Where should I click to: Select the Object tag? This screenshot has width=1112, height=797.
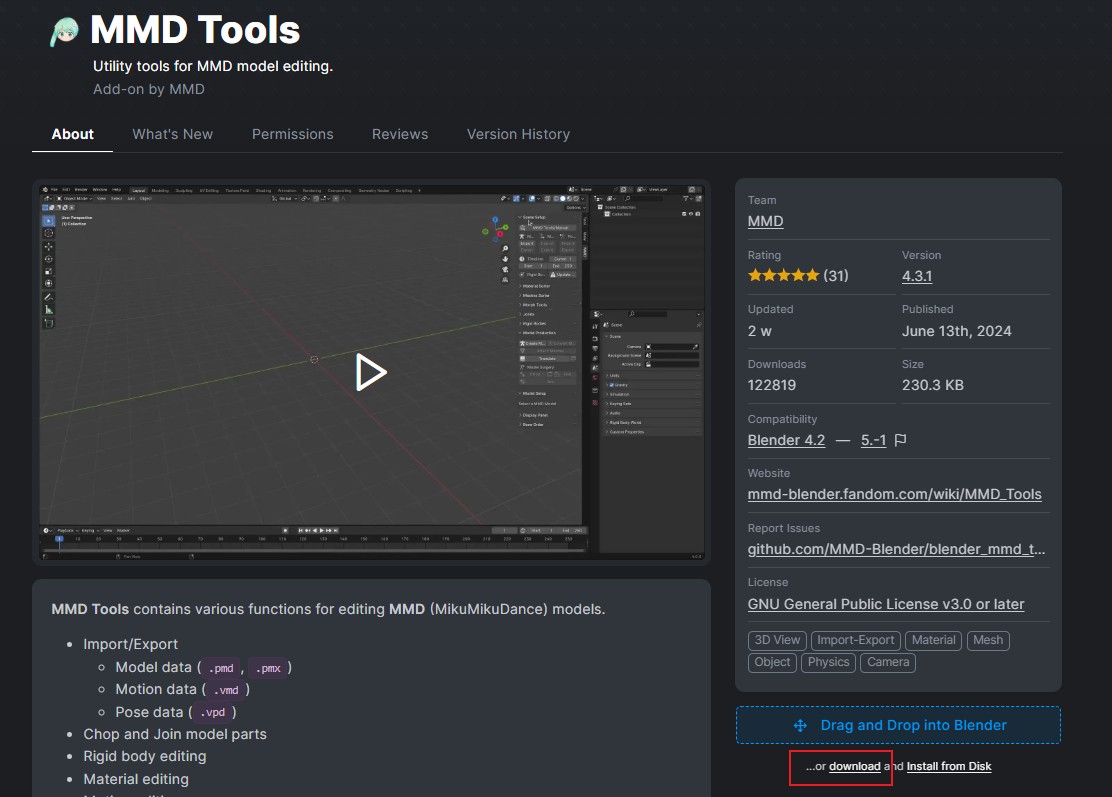click(x=772, y=662)
